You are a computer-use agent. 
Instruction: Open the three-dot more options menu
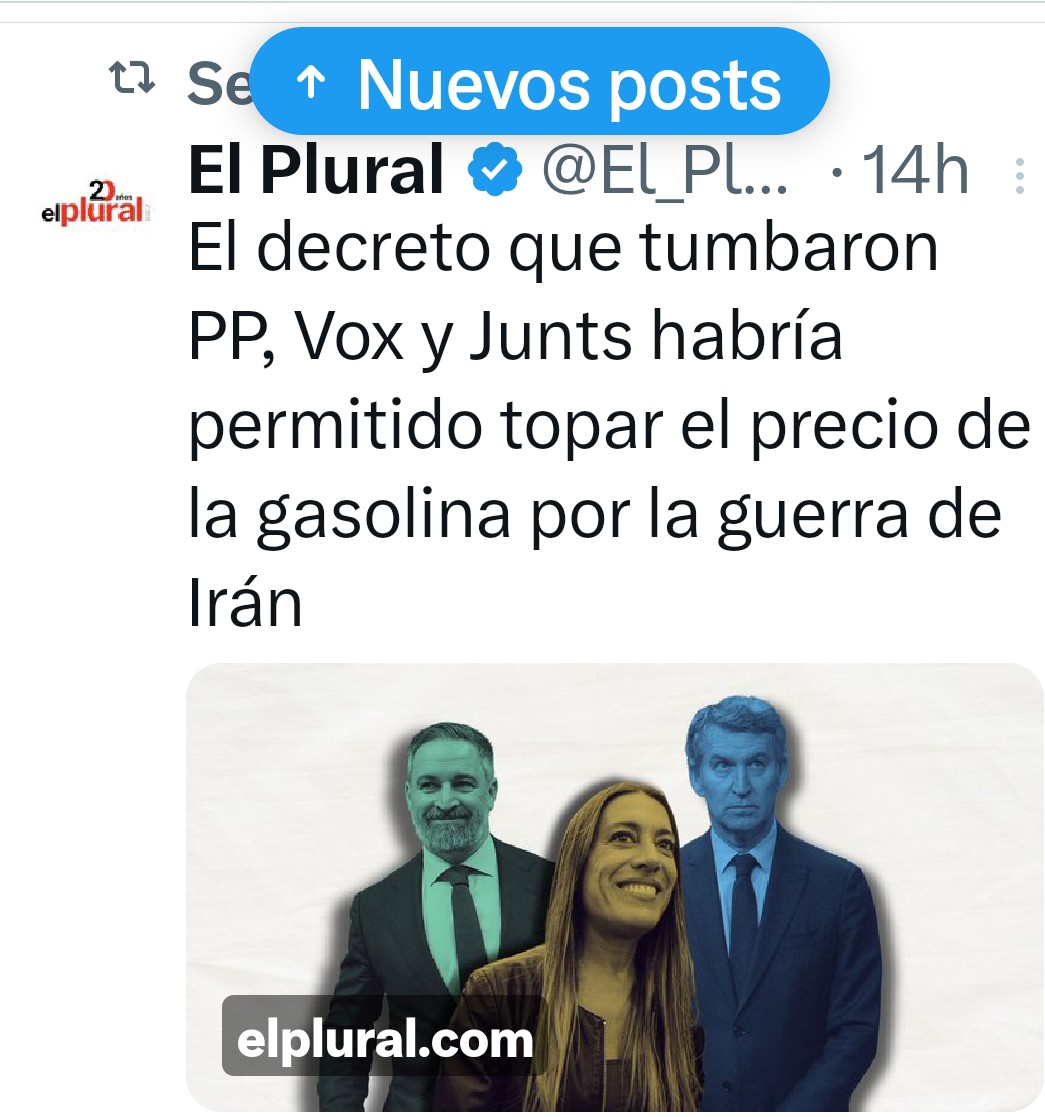click(1020, 175)
